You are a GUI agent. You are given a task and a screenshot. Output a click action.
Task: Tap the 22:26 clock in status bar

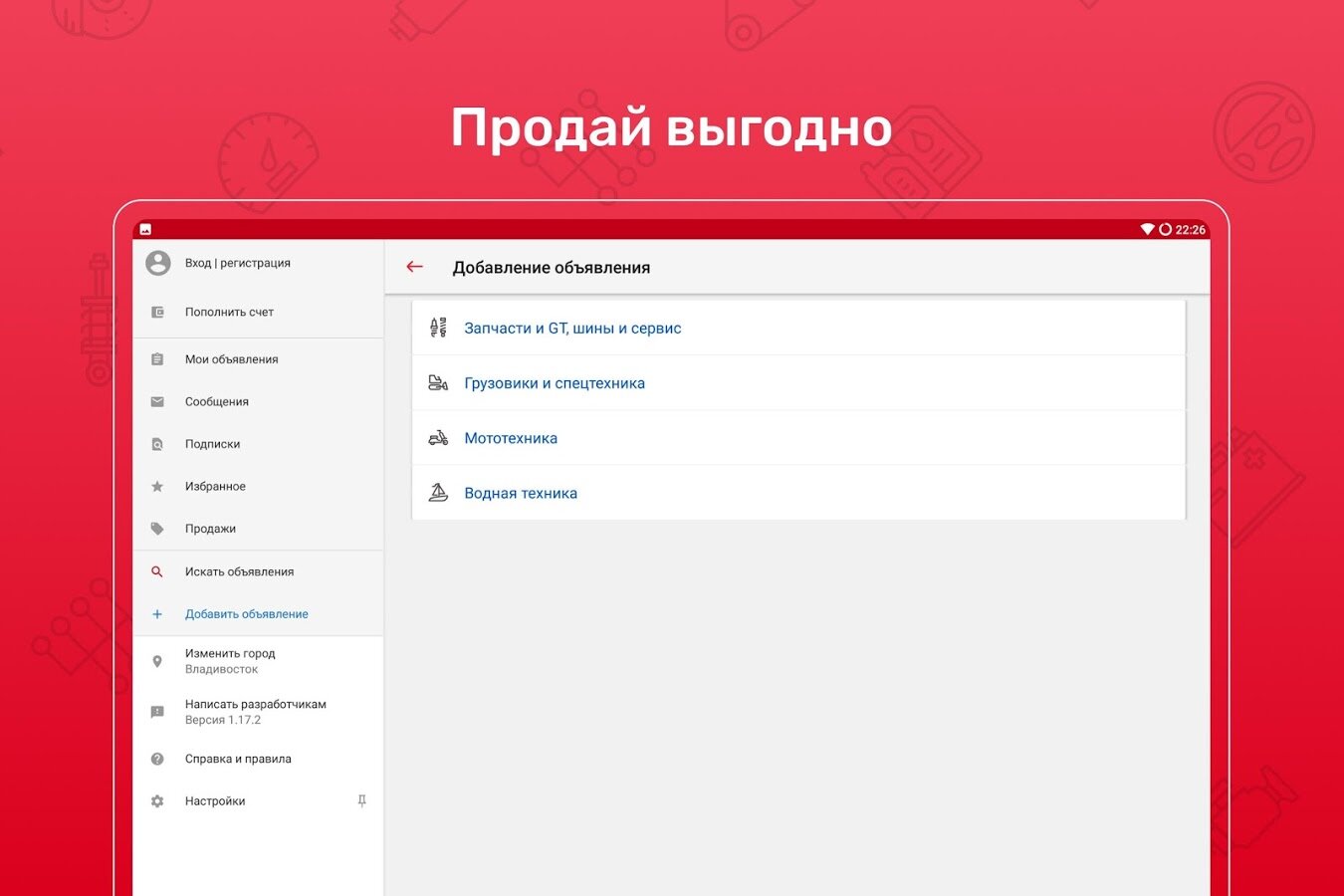[x=1191, y=230]
